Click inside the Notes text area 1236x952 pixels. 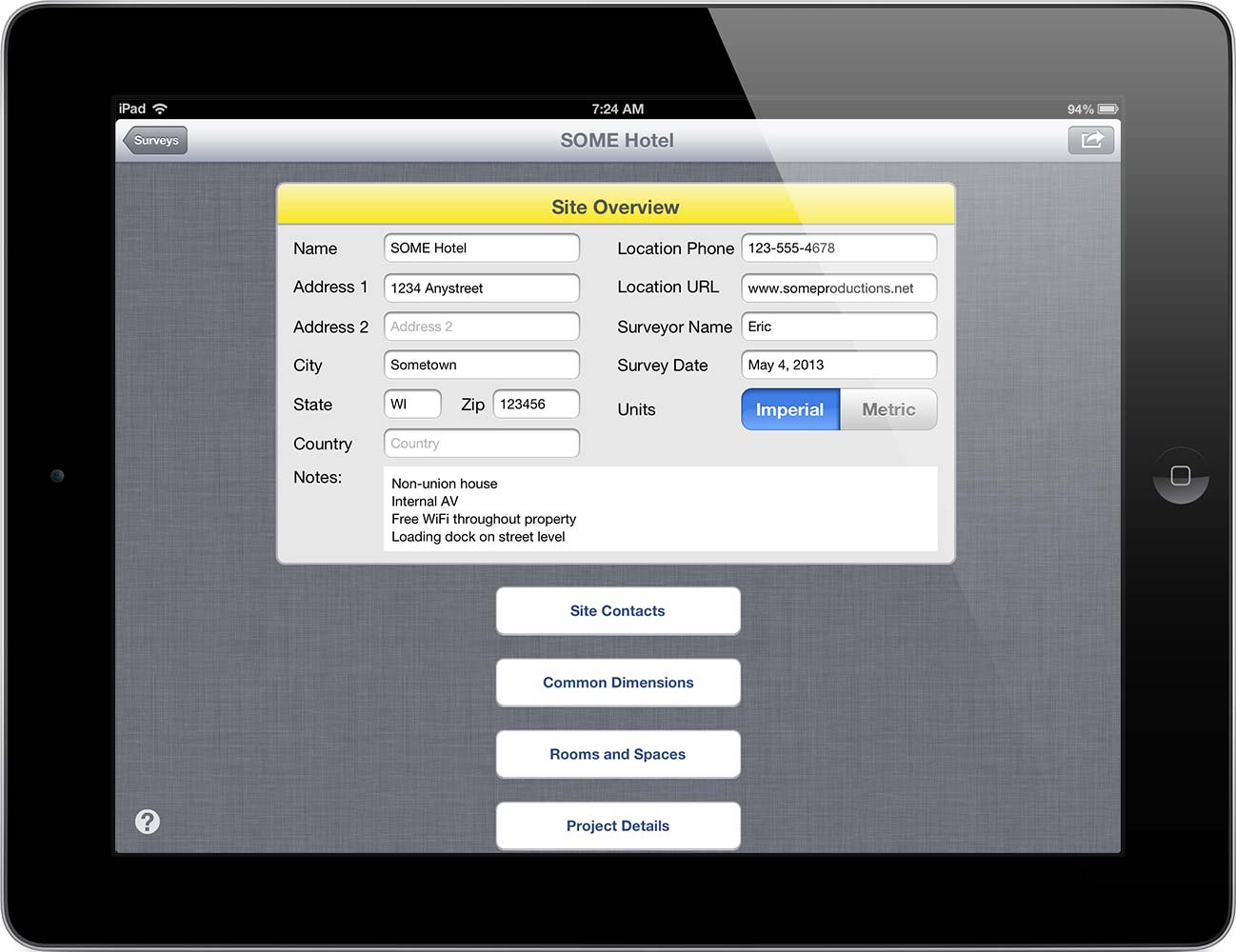pos(660,509)
